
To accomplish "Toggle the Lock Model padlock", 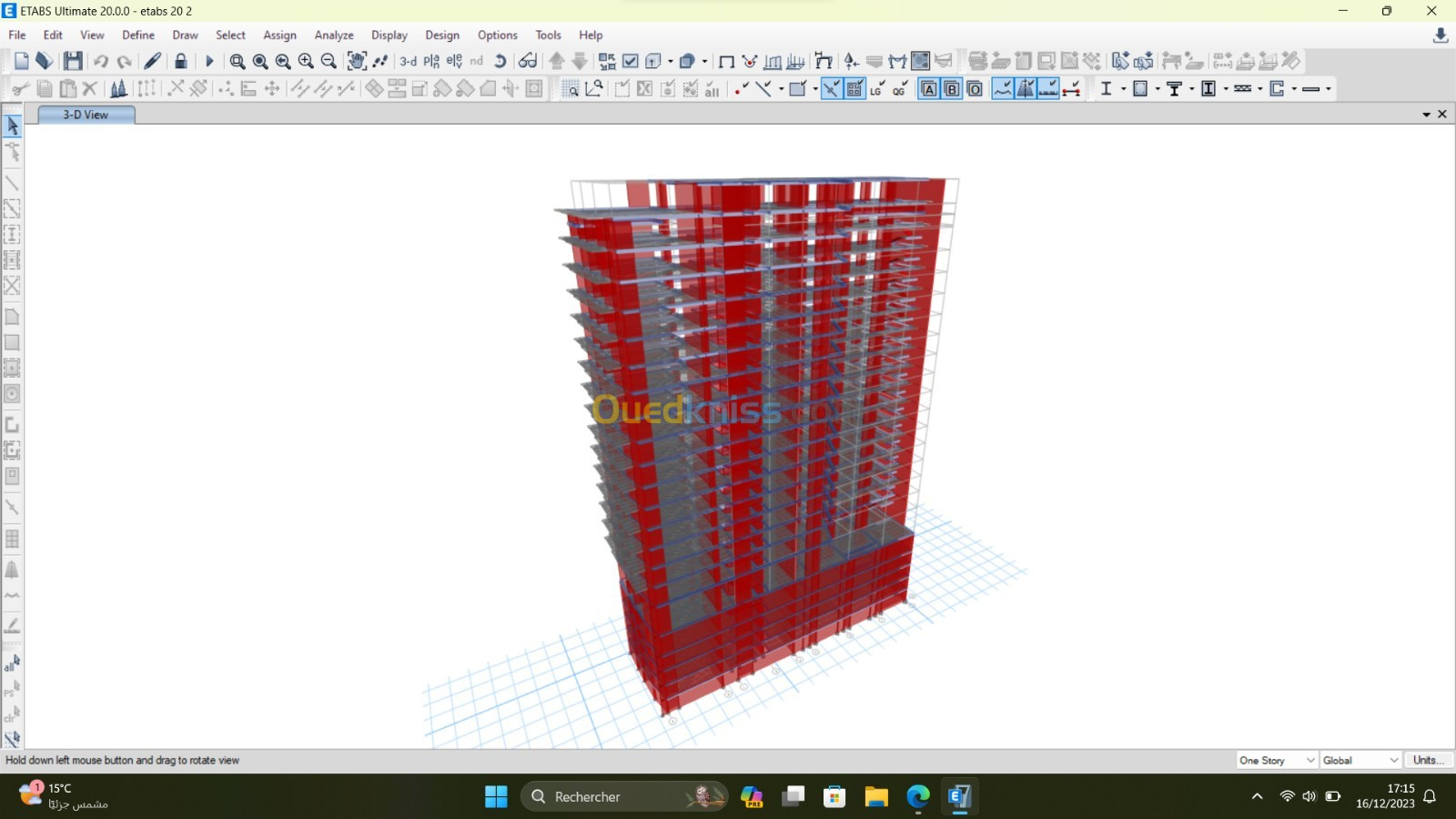I will tap(180, 61).
